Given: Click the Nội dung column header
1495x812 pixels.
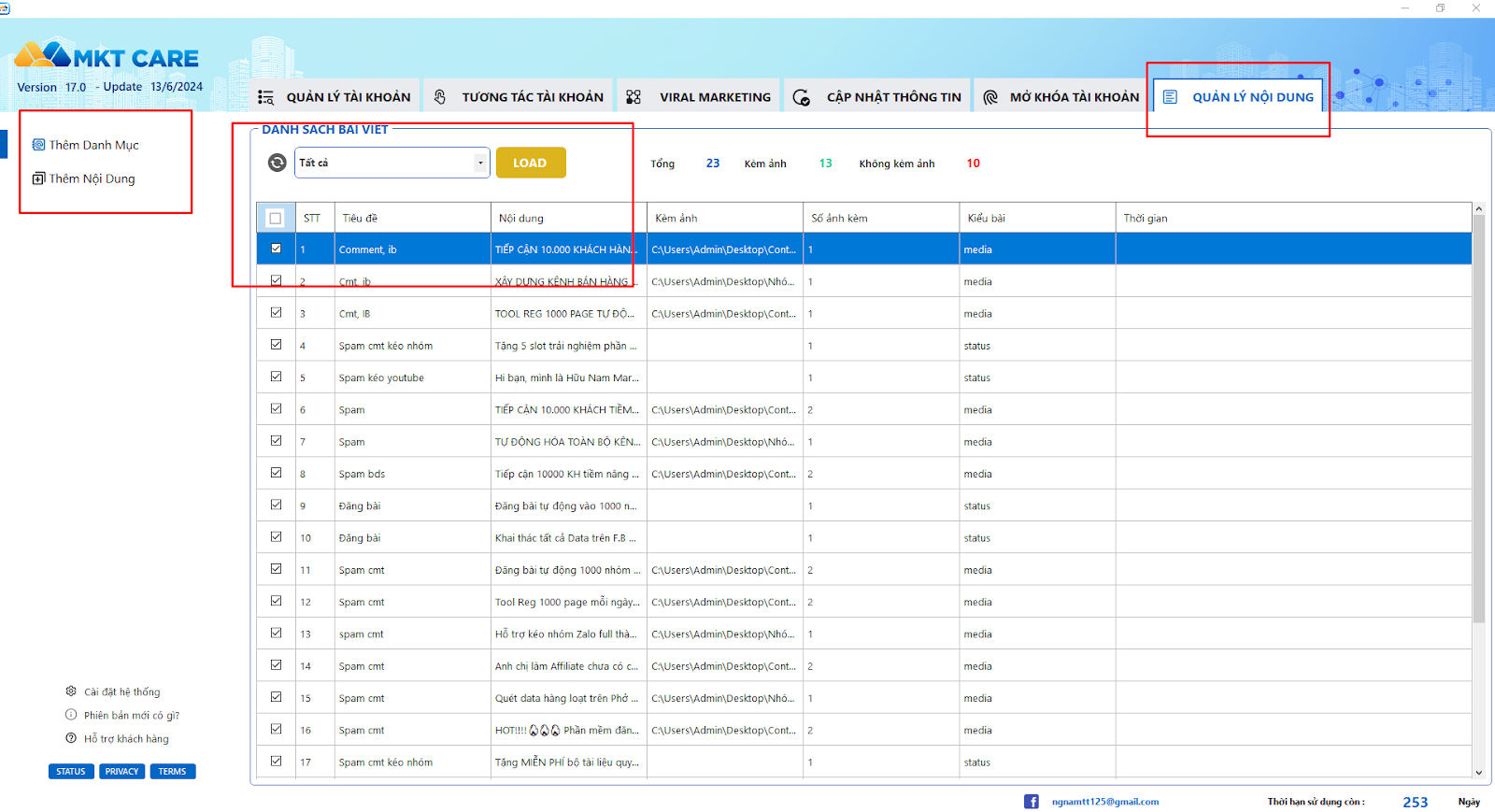Looking at the screenshot, I should (x=568, y=218).
